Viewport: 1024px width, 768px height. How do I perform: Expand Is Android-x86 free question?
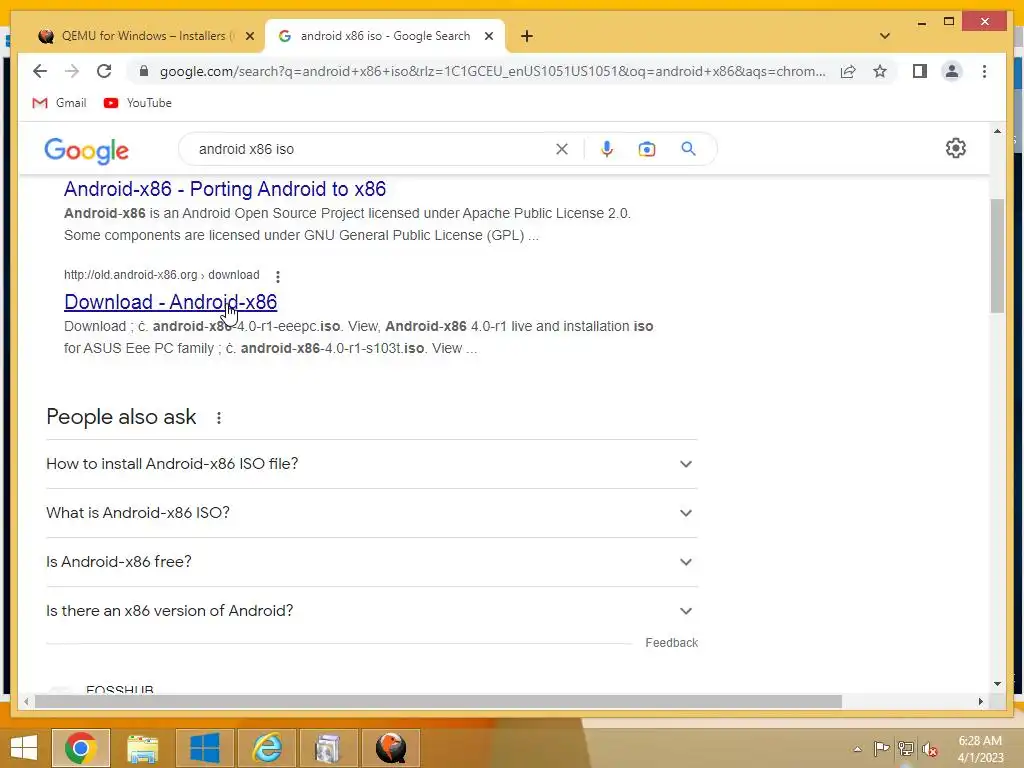[x=372, y=562]
